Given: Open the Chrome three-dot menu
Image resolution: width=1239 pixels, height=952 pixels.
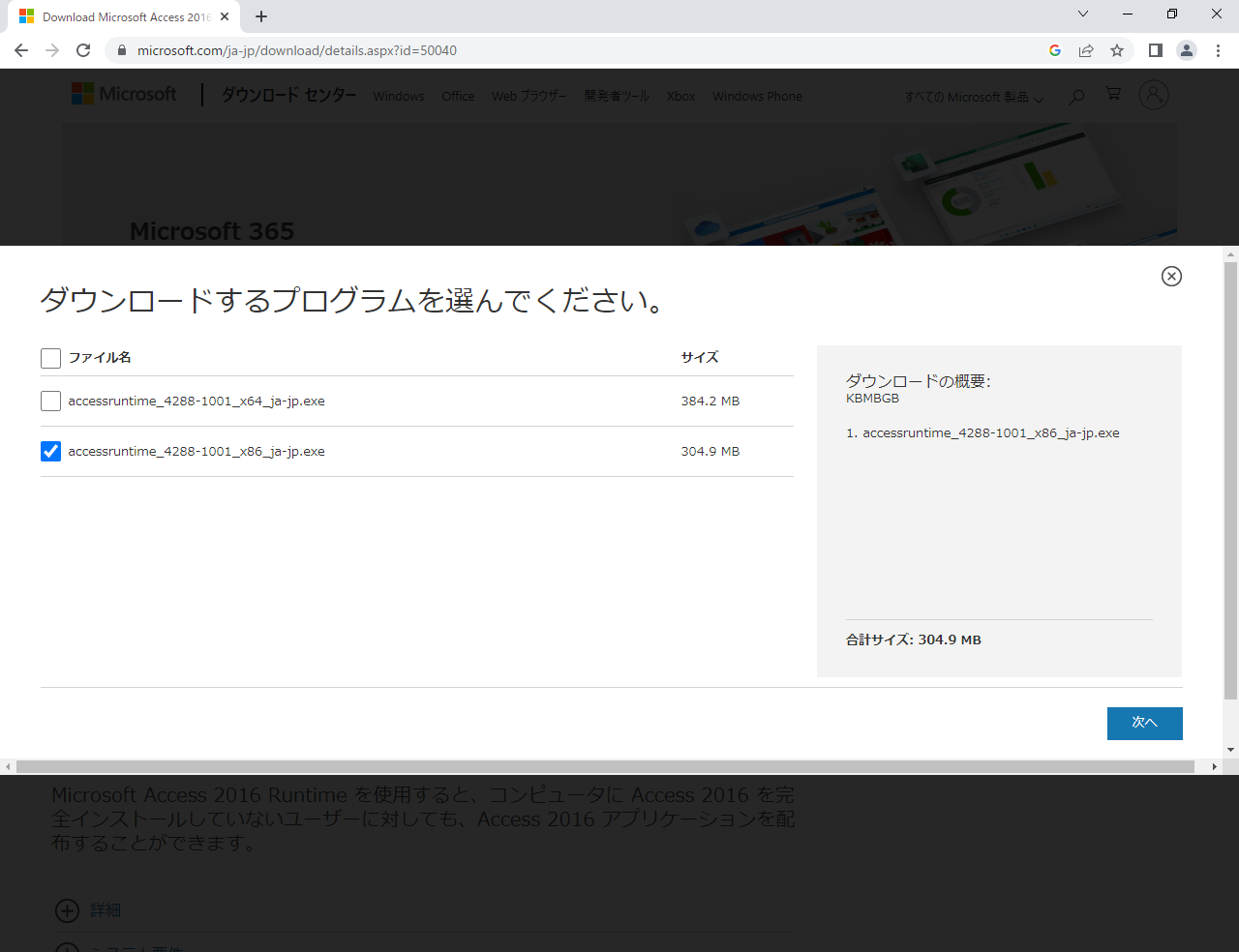Looking at the screenshot, I should (1218, 50).
